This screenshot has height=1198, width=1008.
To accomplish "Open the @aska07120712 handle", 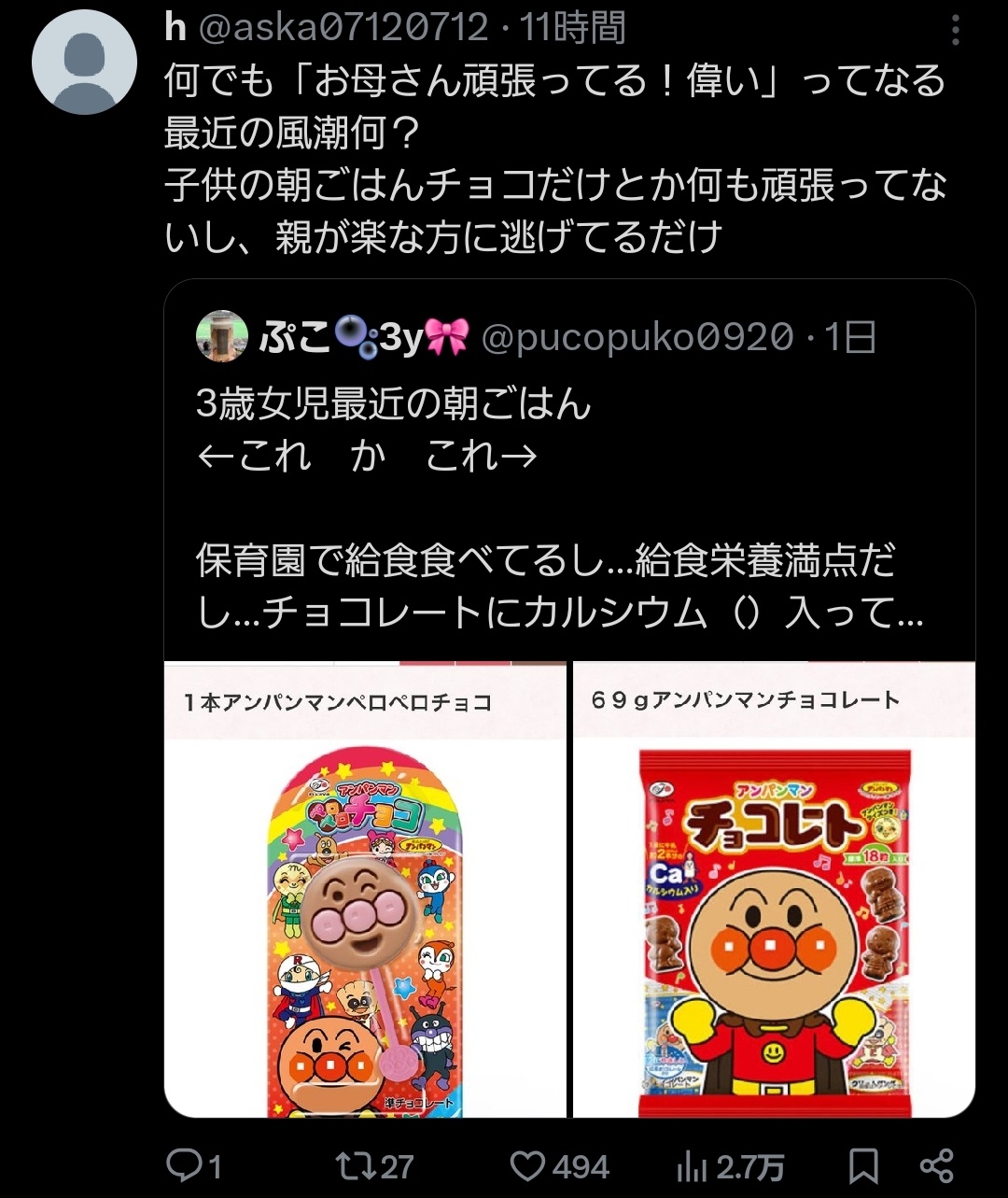I will [x=342, y=27].
